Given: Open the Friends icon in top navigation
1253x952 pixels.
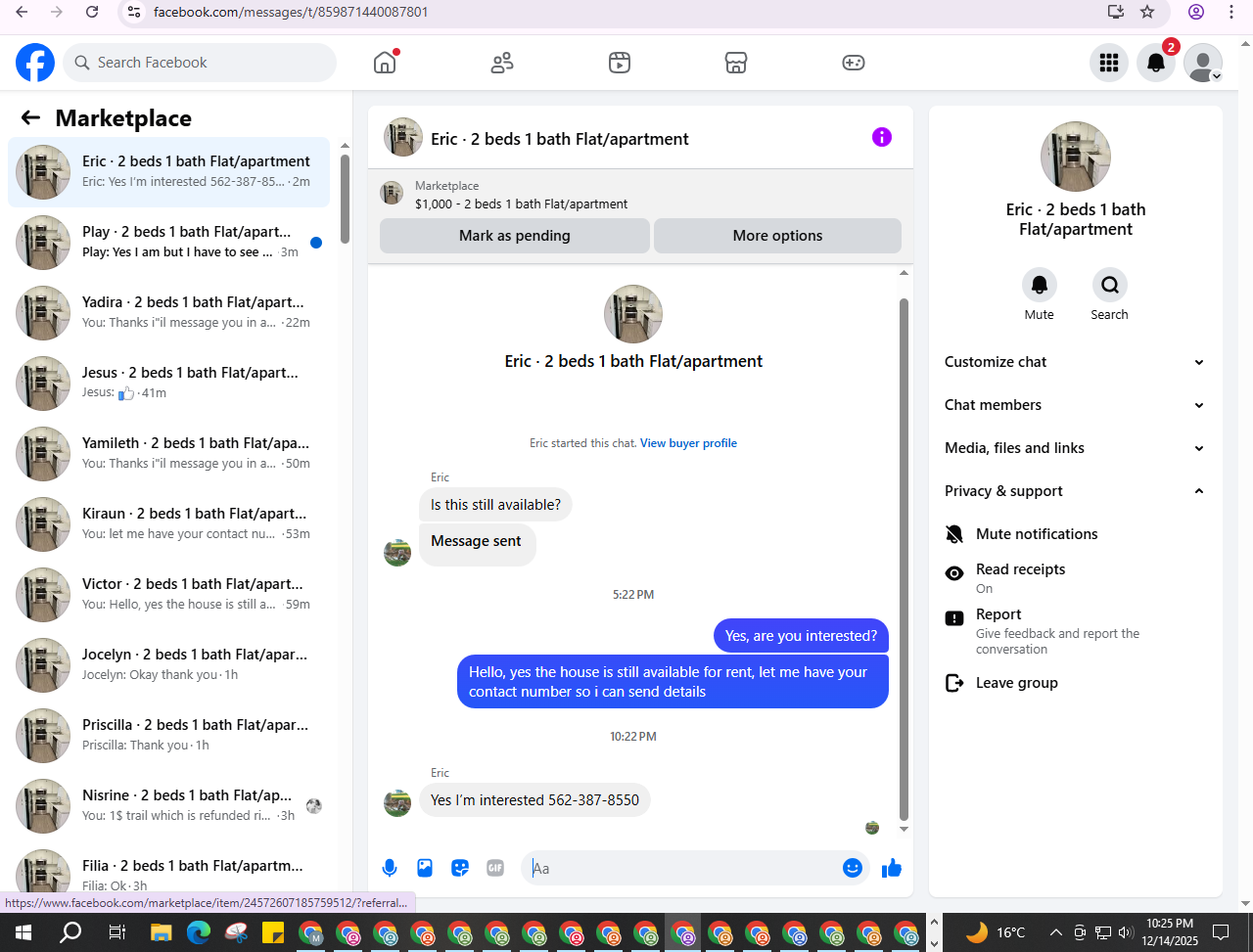Looking at the screenshot, I should click(502, 63).
